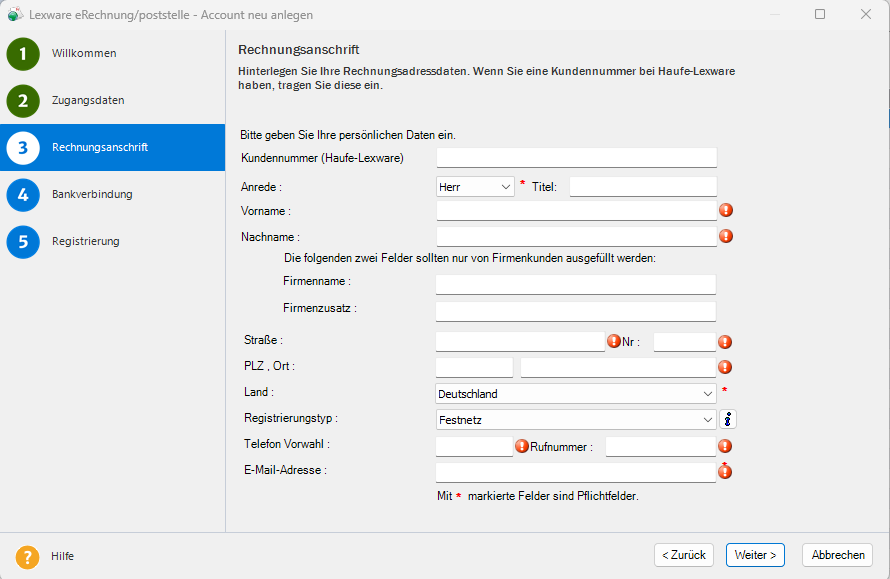Focus the Vorname input field

[577, 211]
